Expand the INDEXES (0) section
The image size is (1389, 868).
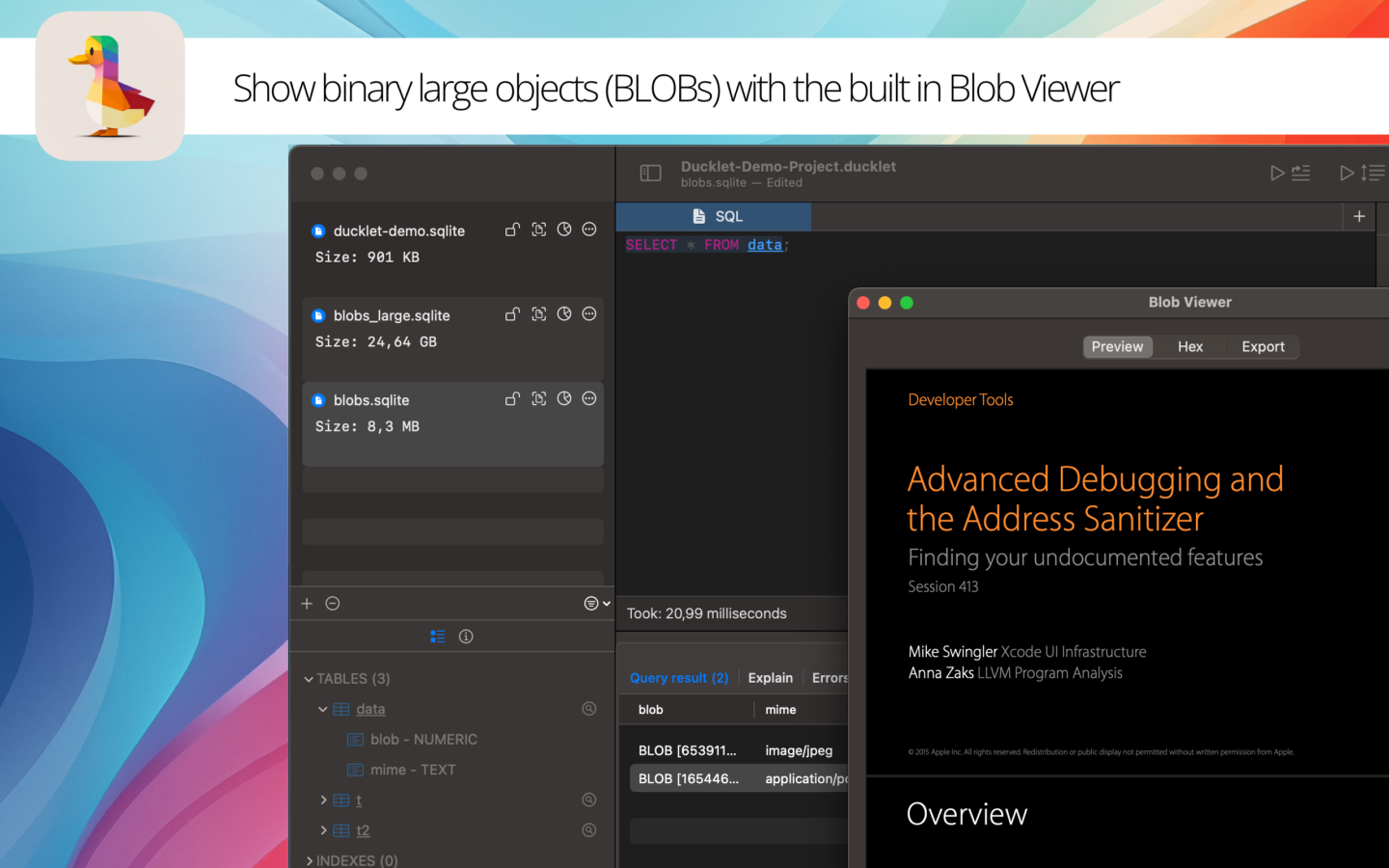click(x=309, y=861)
